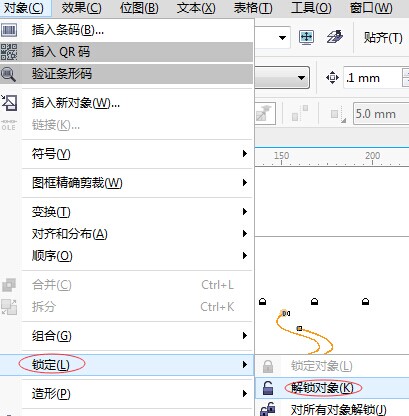Click the nudge offset crosshair icon
The height and width of the screenshot is (416, 409).
(332, 78)
